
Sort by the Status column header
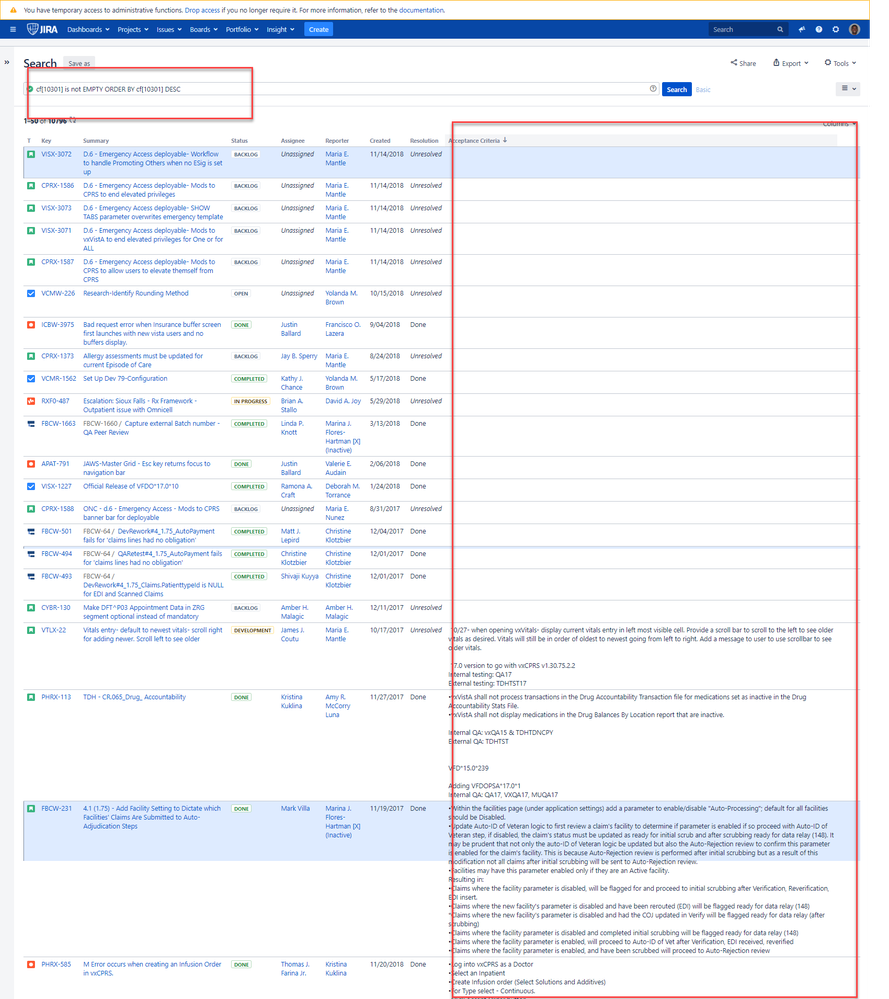pyautogui.click(x=240, y=141)
